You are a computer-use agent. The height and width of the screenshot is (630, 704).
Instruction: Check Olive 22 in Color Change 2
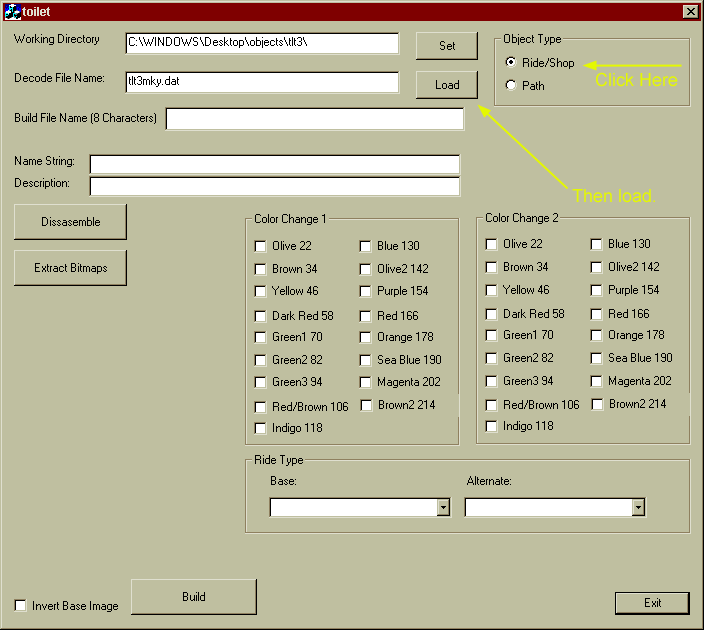[492, 244]
